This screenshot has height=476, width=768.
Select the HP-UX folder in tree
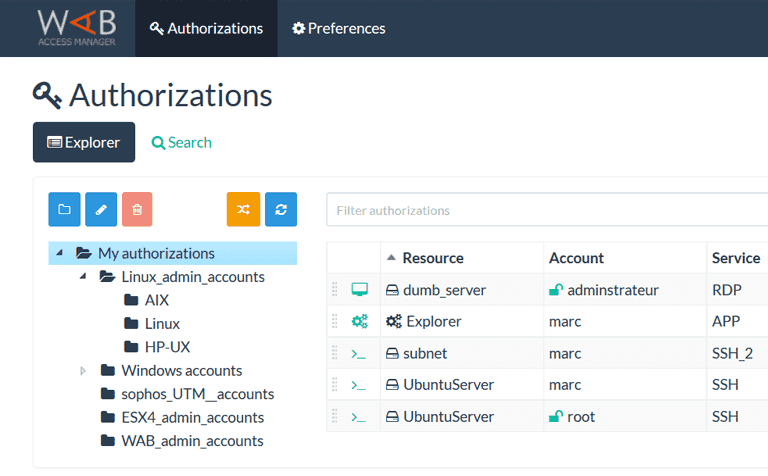166,347
